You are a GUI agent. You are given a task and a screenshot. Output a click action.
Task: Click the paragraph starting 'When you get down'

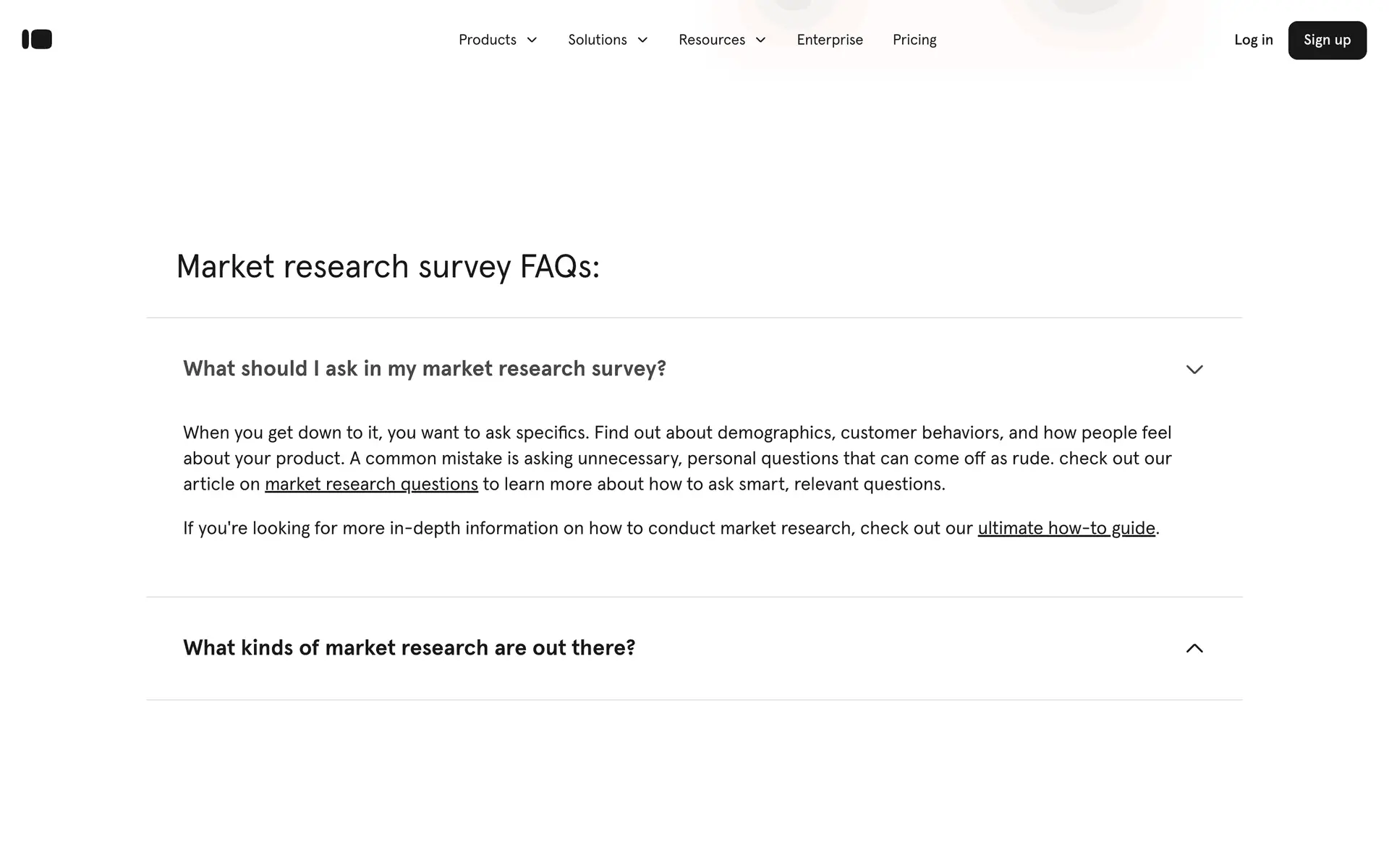(676, 459)
